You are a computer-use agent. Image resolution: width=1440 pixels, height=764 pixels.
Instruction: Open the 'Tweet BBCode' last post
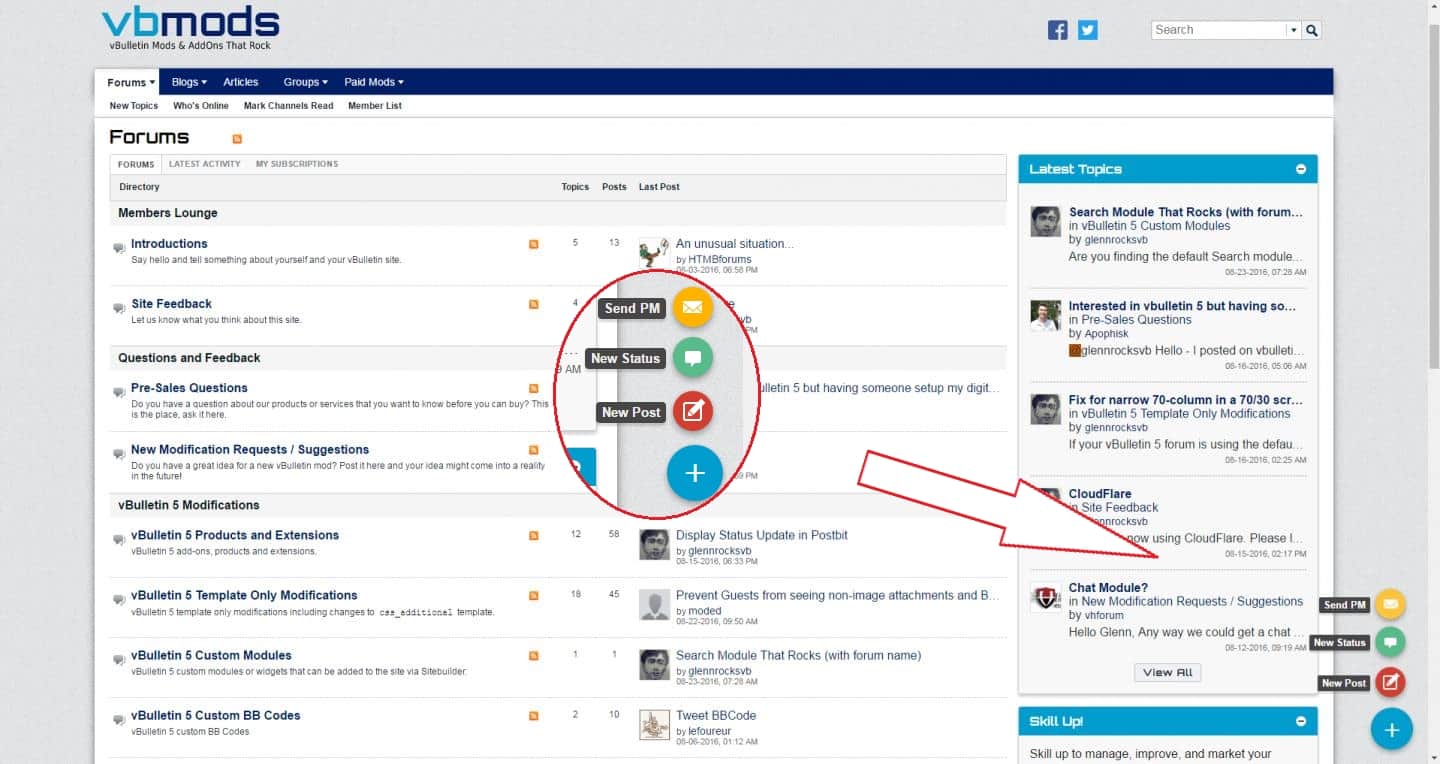pyautogui.click(x=716, y=716)
